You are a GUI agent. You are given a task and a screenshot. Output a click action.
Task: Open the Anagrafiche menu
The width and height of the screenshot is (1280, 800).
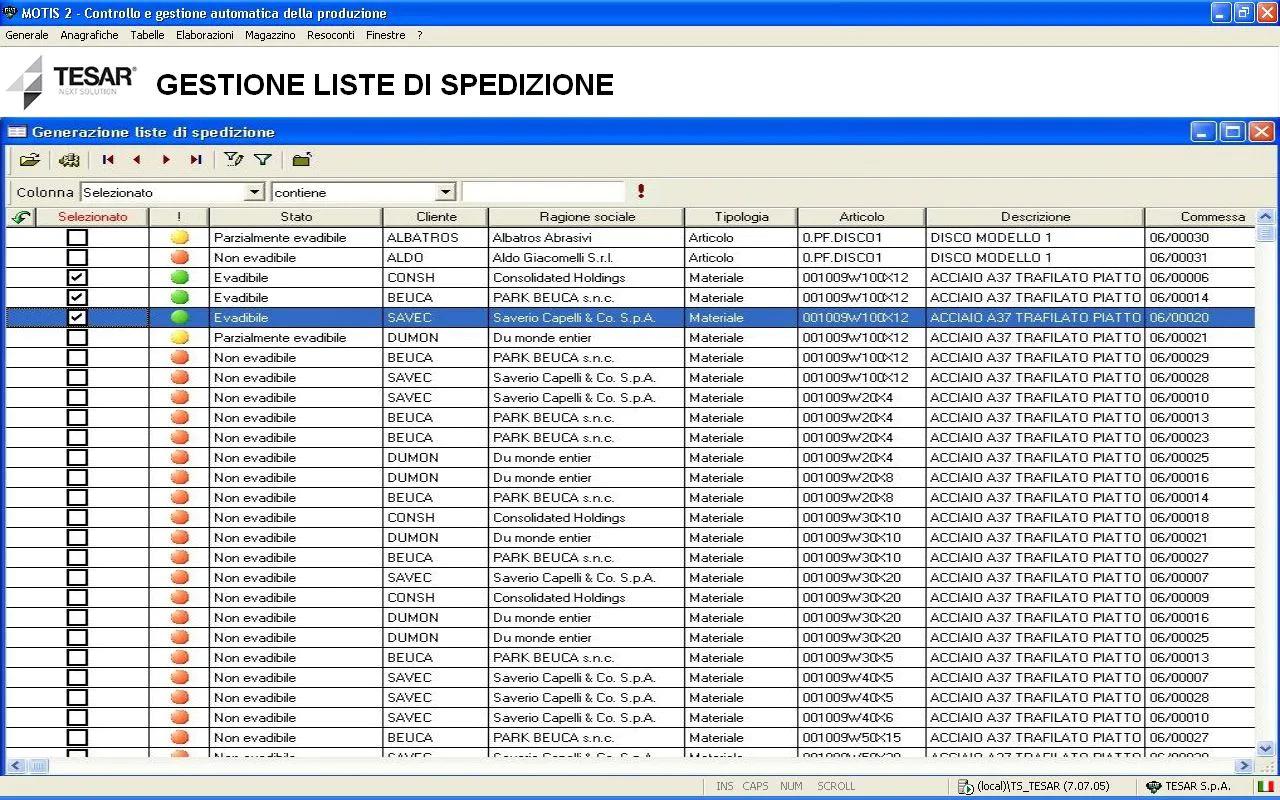(89, 35)
